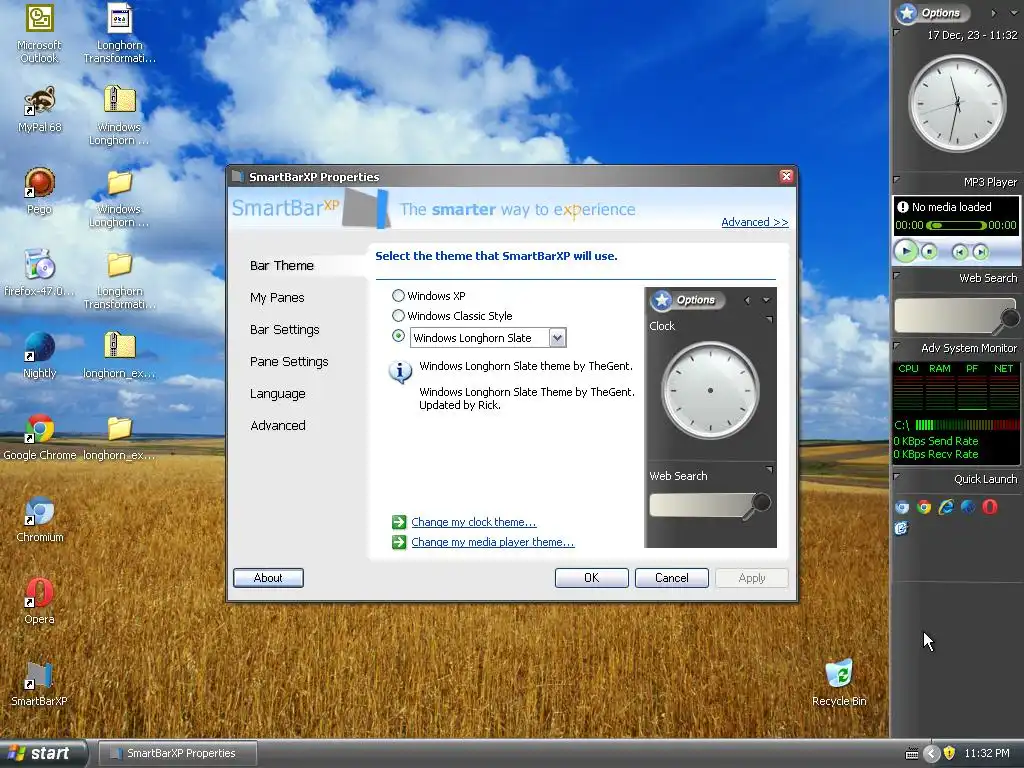Open the sidebar down-arrow menu beside Options
Viewport: 1024px width, 768px height.
pyautogui.click(x=1014, y=13)
